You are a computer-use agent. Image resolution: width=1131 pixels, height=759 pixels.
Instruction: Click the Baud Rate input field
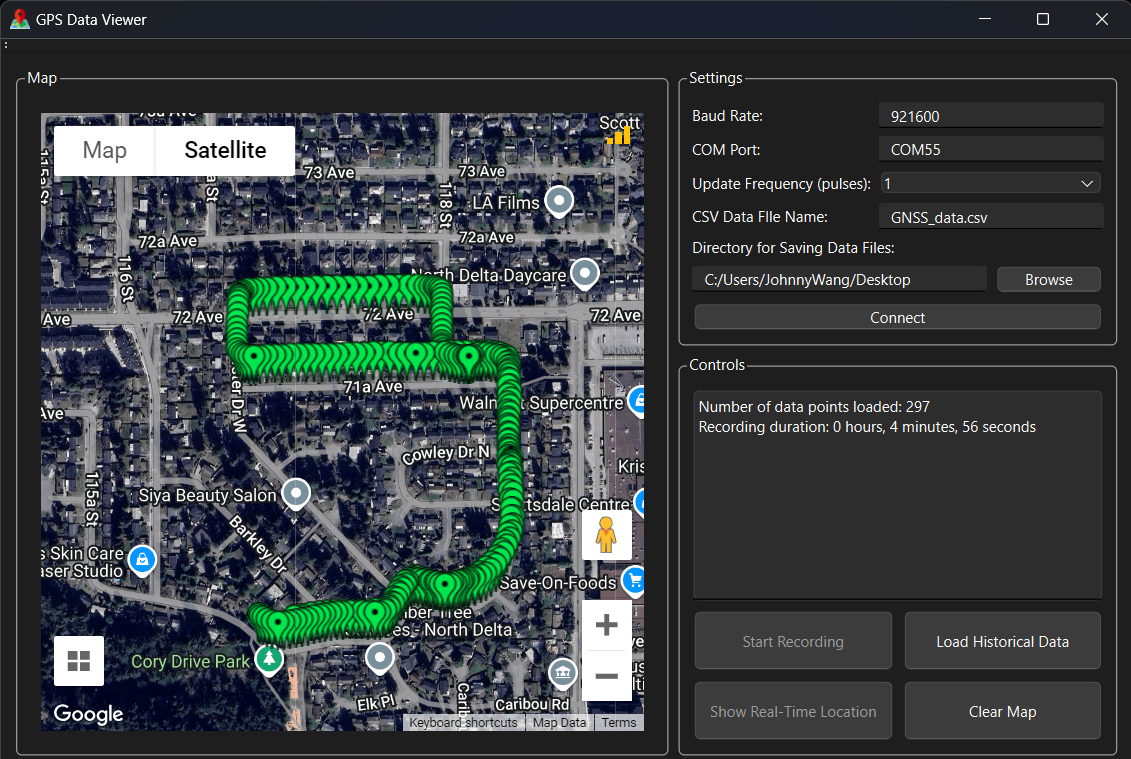pyautogui.click(x=991, y=116)
